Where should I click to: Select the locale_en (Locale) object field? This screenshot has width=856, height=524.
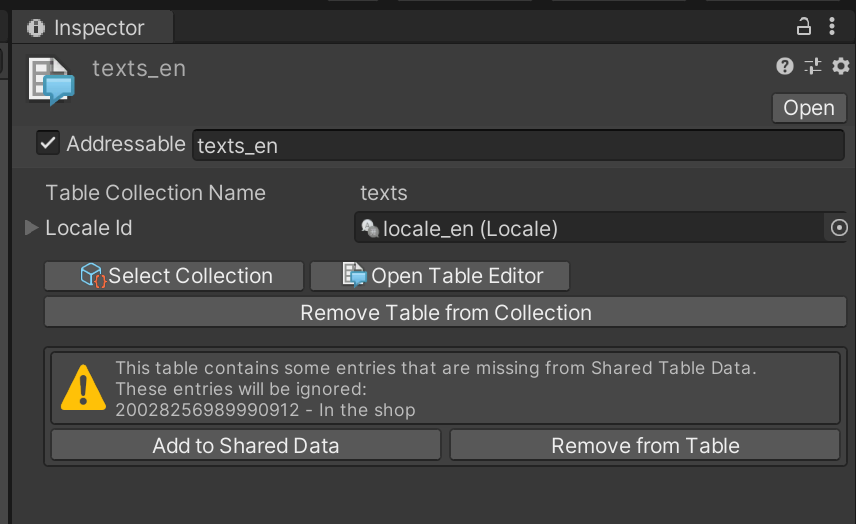click(x=588, y=229)
